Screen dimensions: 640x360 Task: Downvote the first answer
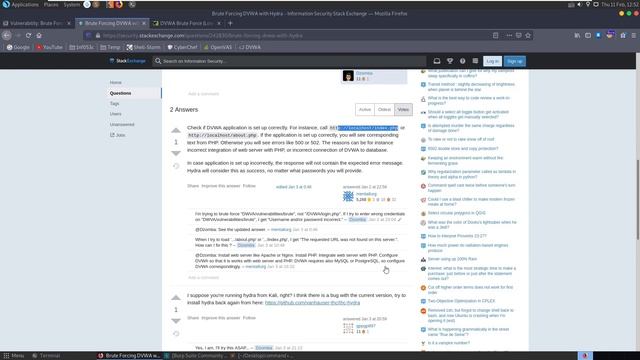(176, 153)
